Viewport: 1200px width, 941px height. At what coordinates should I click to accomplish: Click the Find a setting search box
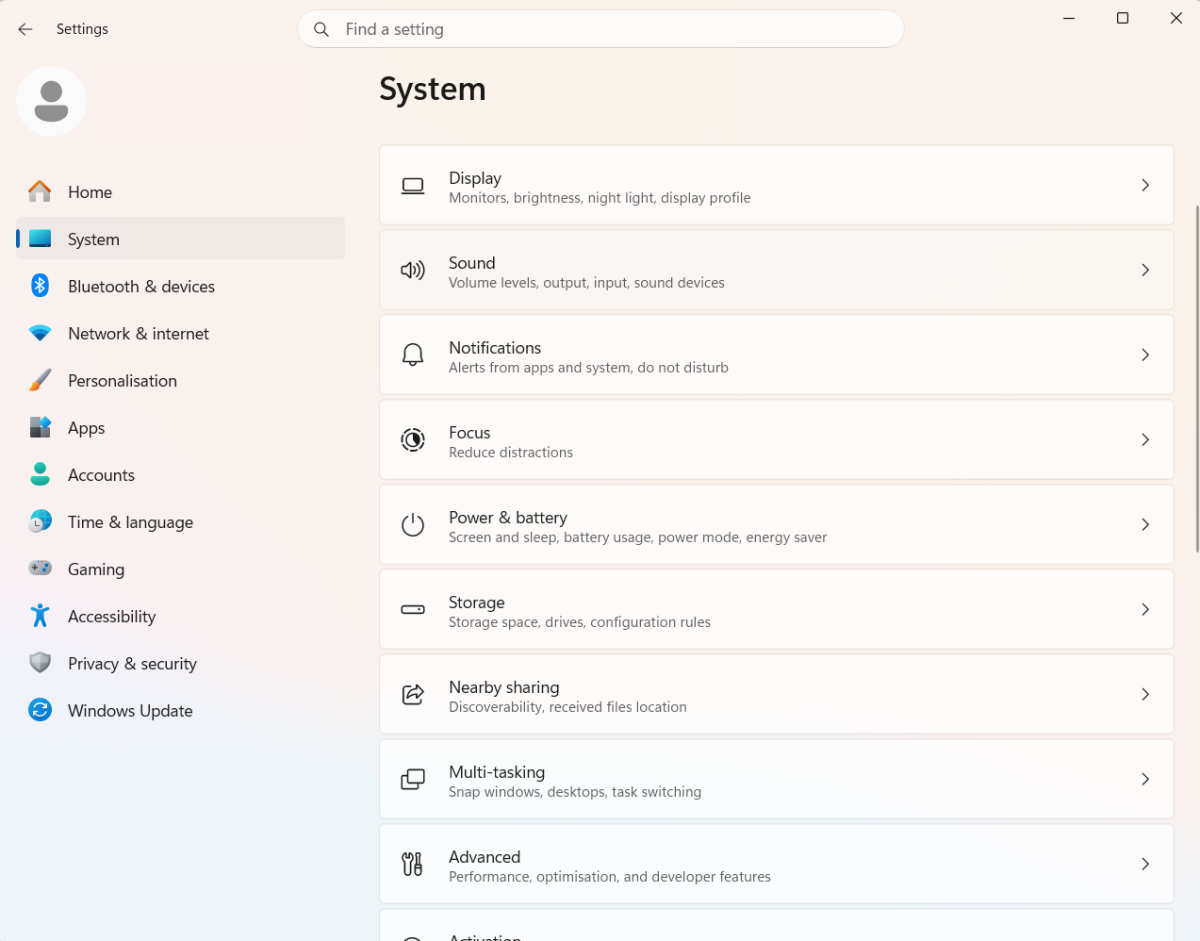click(601, 29)
